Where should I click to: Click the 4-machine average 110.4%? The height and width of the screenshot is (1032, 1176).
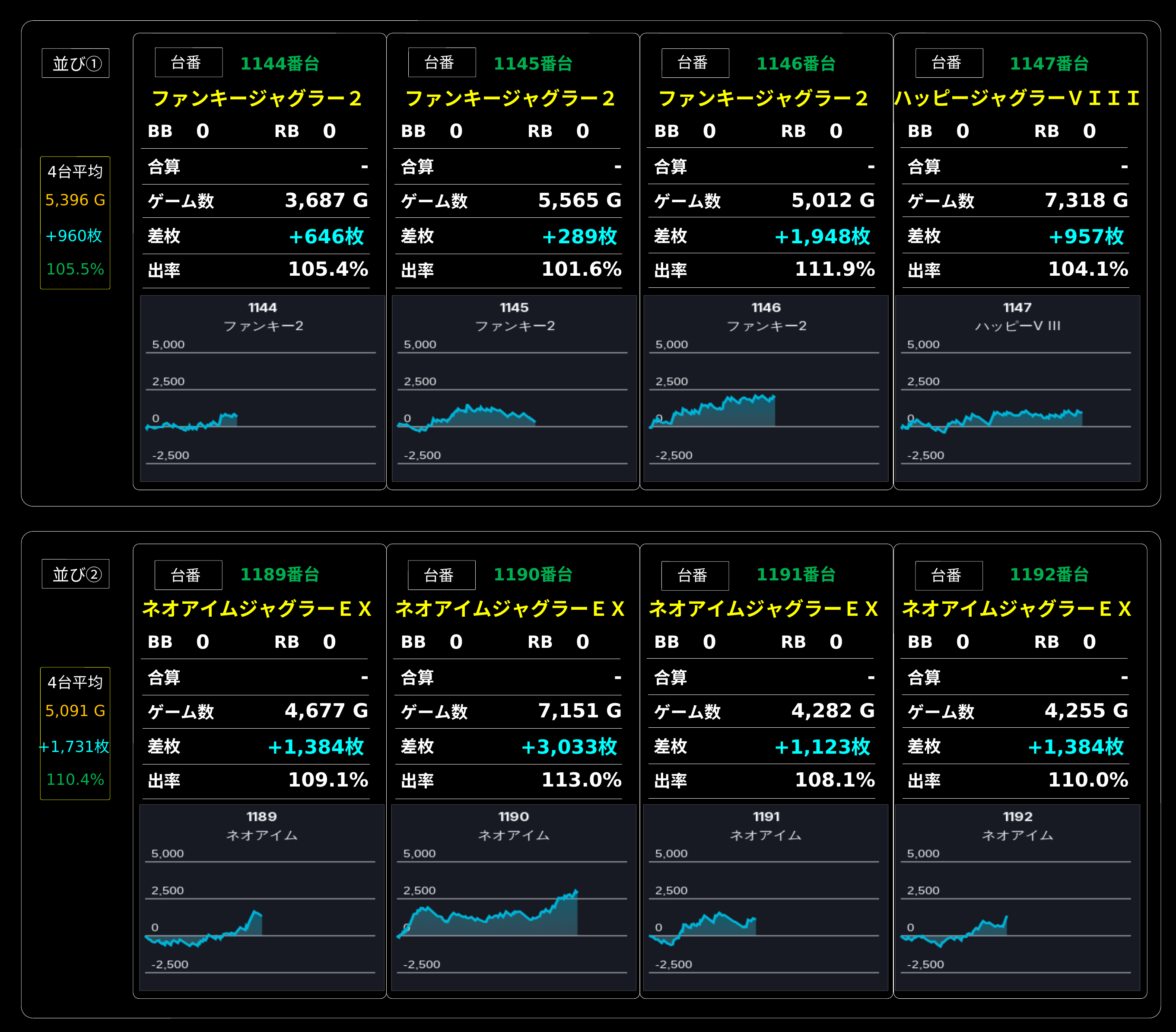pyautogui.click(x=75, y=779)
